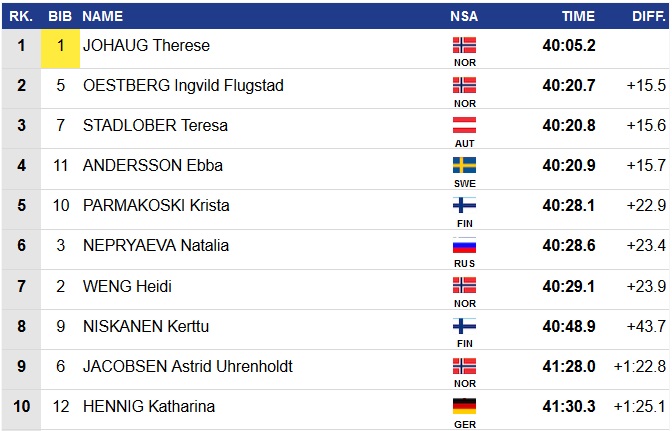672x431 pixels.
Task: Click Norway flag beside WENG Heidi
Action: point(464,285)
